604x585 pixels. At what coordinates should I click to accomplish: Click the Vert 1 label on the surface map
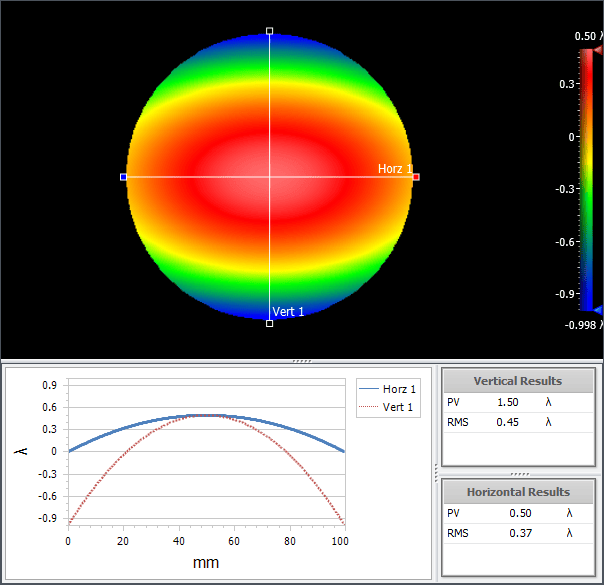click(x=288, y=312)
